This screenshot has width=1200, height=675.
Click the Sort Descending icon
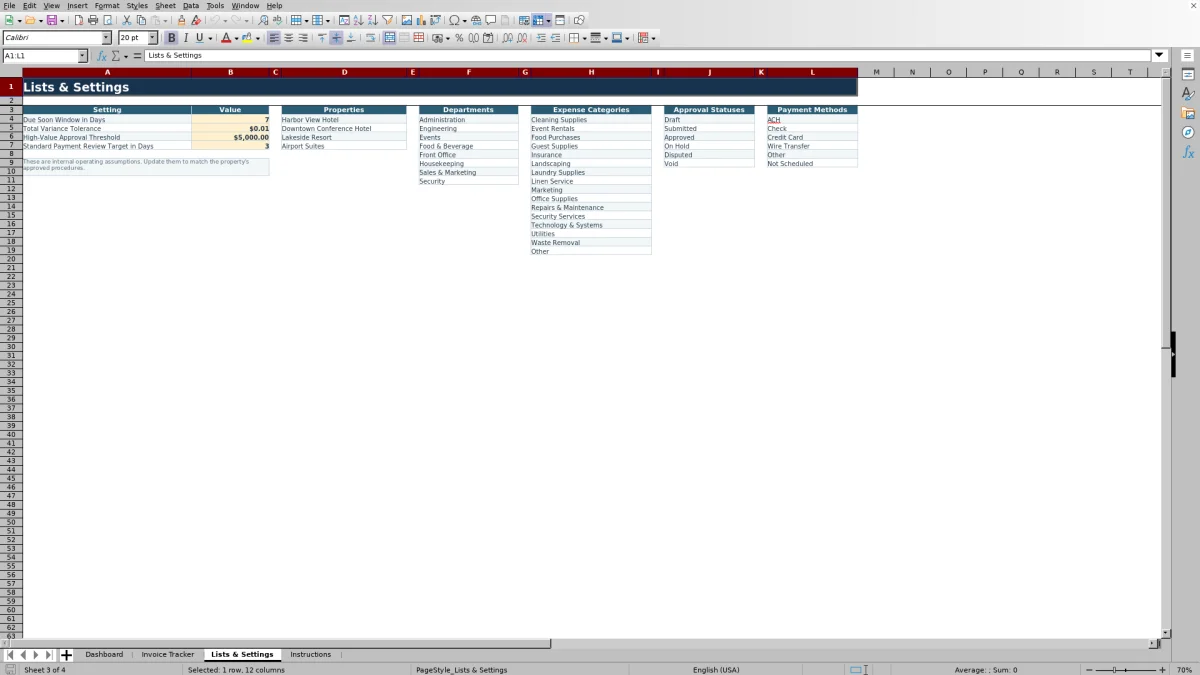372,20
